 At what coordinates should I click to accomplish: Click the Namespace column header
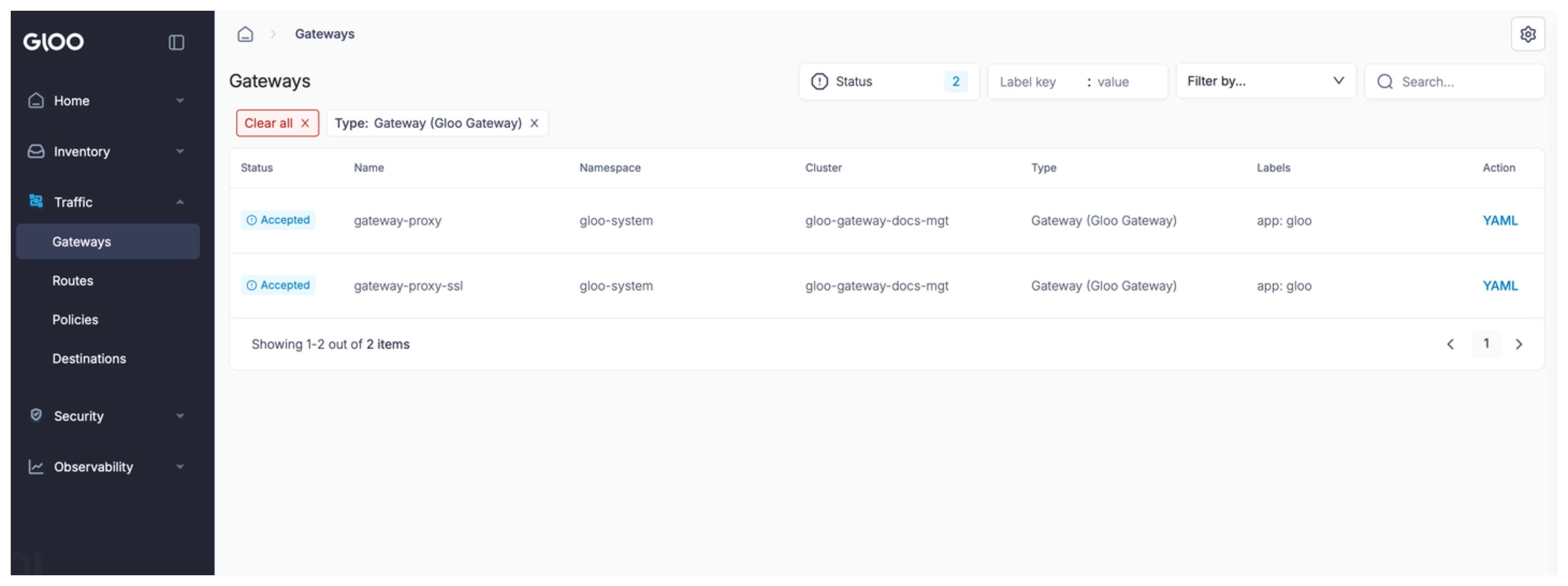[x=610, y=167]
